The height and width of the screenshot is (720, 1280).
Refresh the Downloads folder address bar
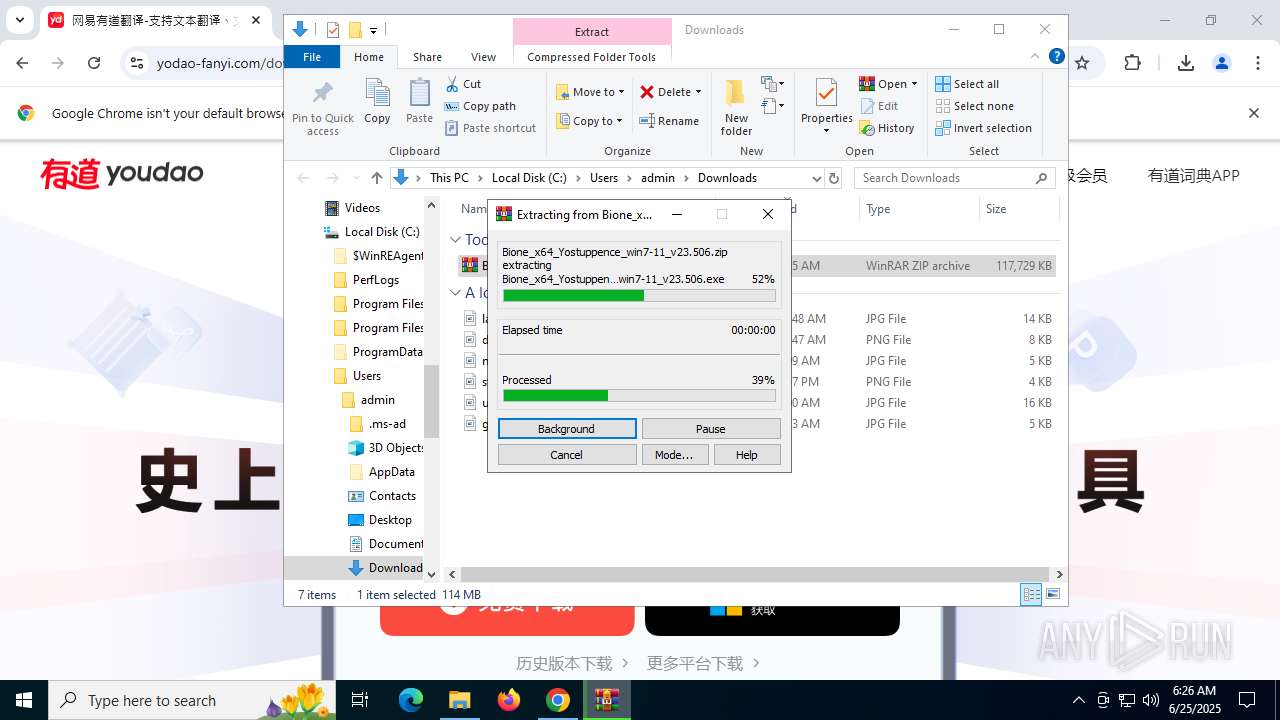tap(834, 178)
